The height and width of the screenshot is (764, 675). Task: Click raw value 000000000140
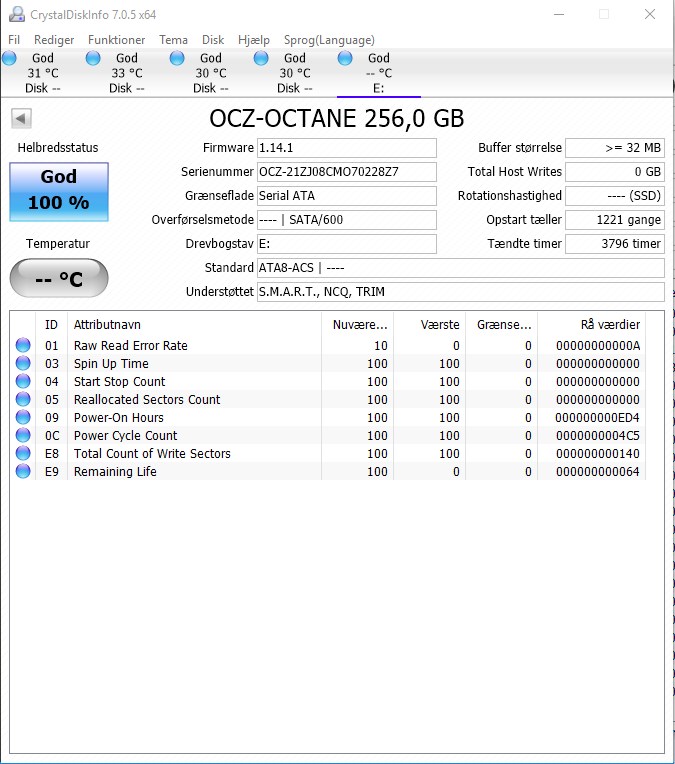point(598,454)
